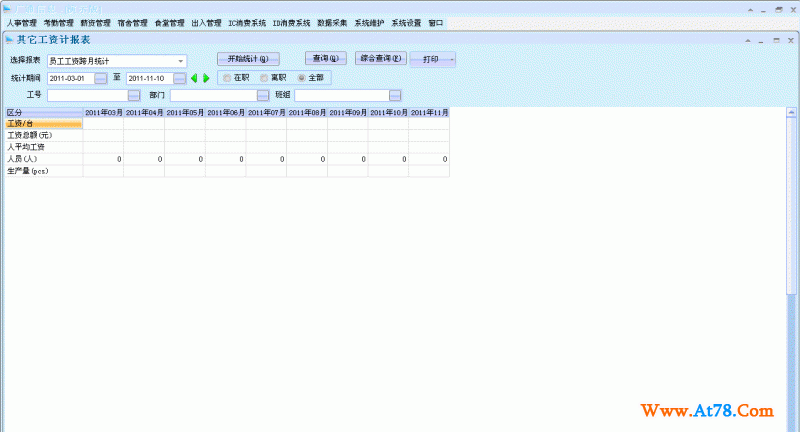Open the end date calendar picker
This screenshot has height=432, width=800.
(180, 78)
